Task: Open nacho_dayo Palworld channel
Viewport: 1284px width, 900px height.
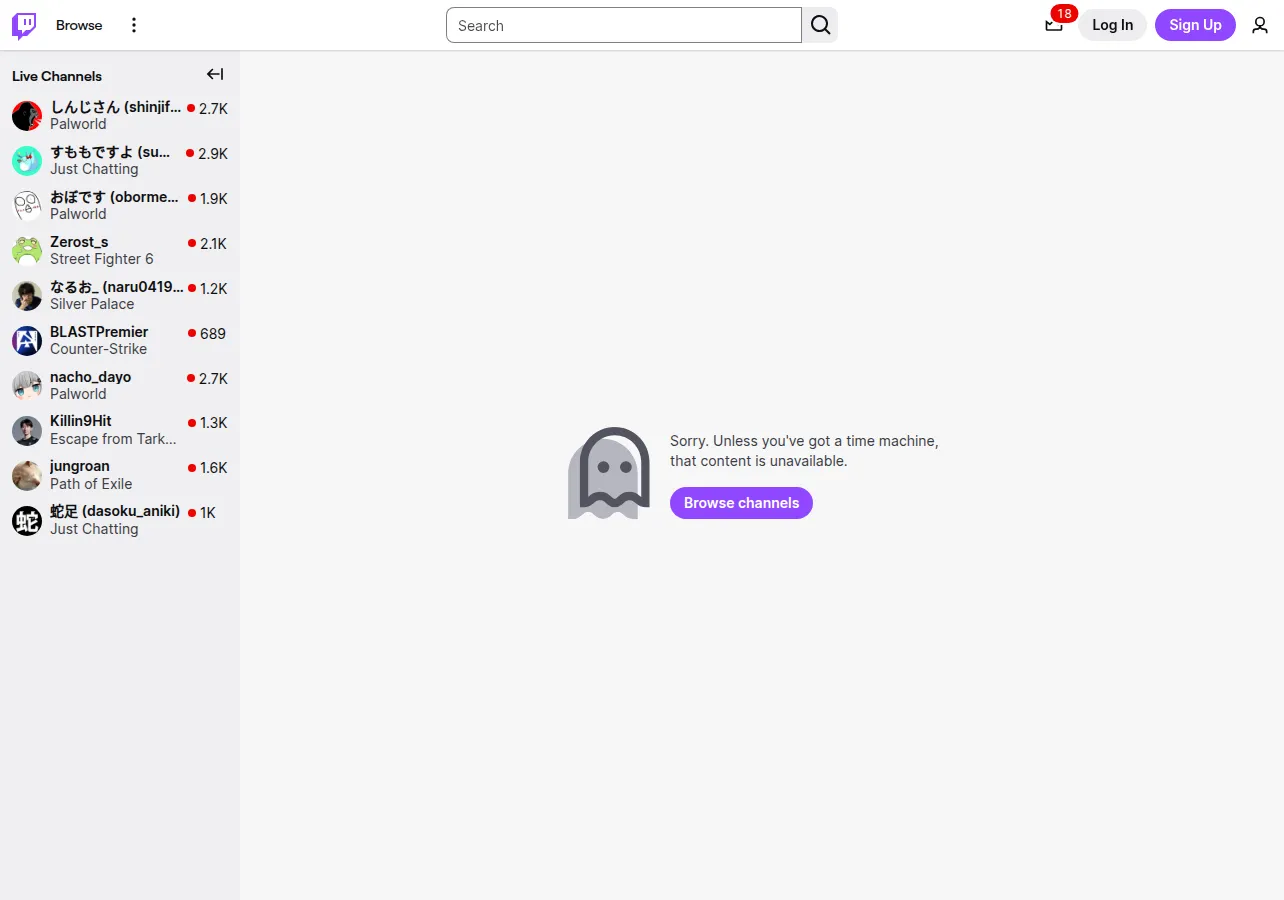Action: pyautogui.click(x=120, y=385)
